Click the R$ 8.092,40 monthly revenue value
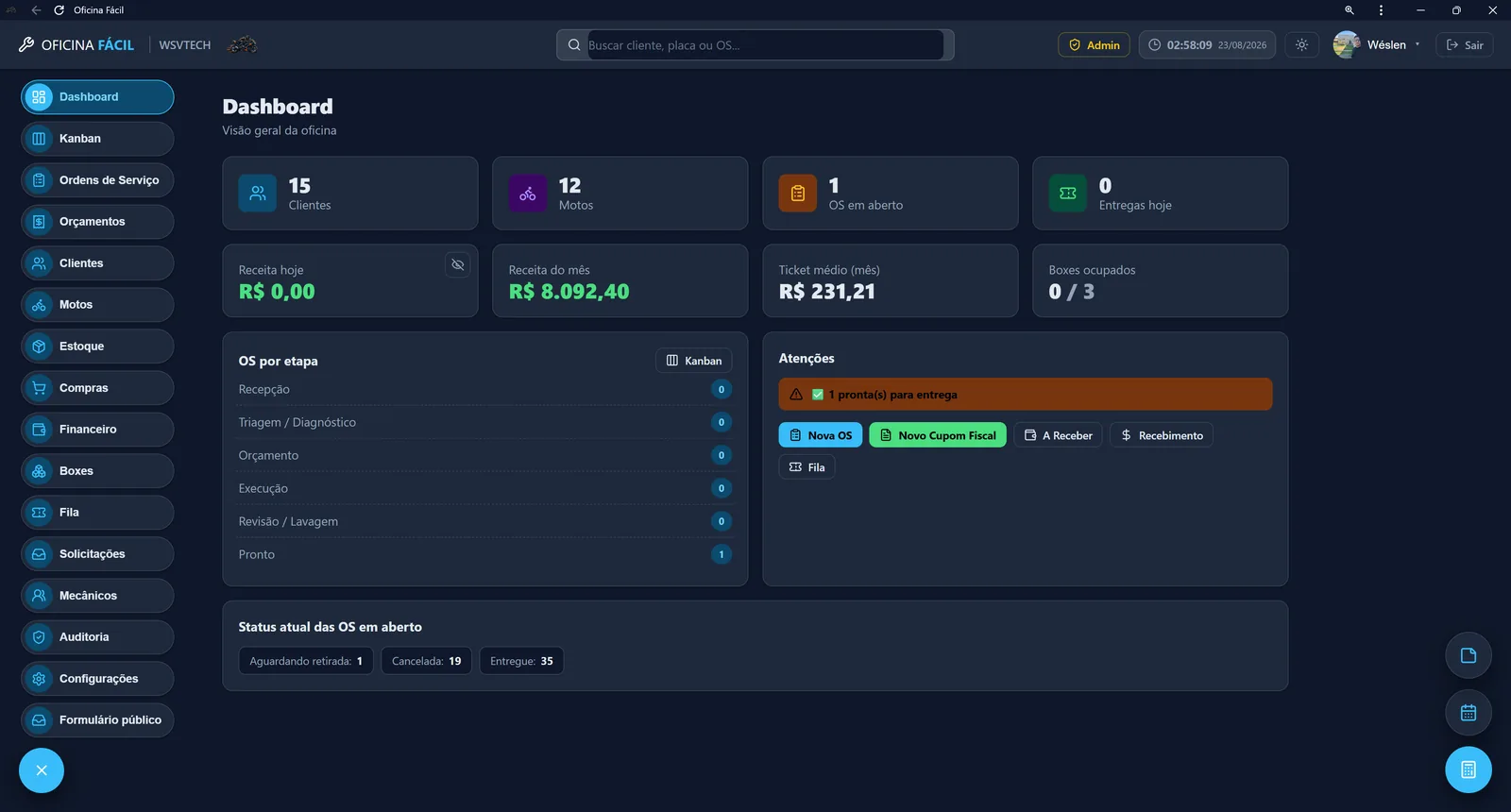The height and width of the screenshot is (812, 1511). [569, 292]
